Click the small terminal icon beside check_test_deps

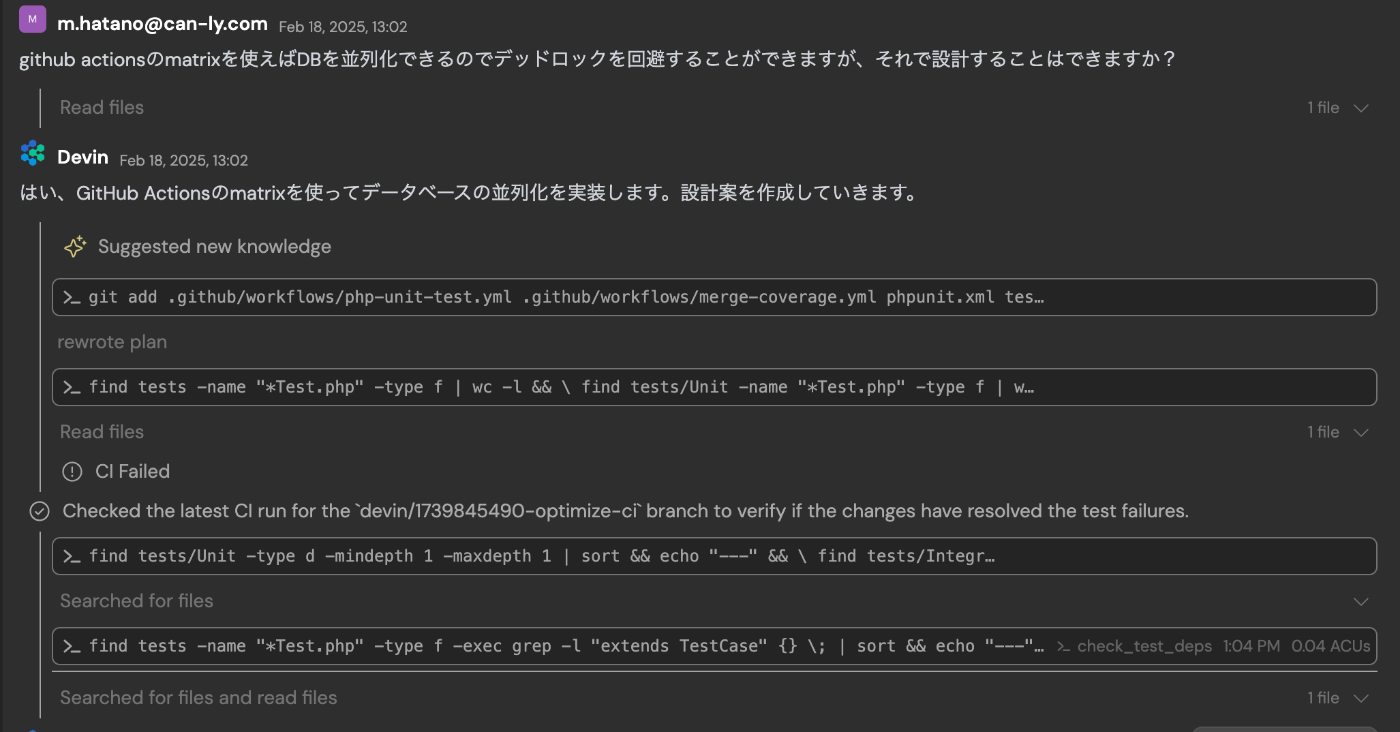pos(1064,647)
